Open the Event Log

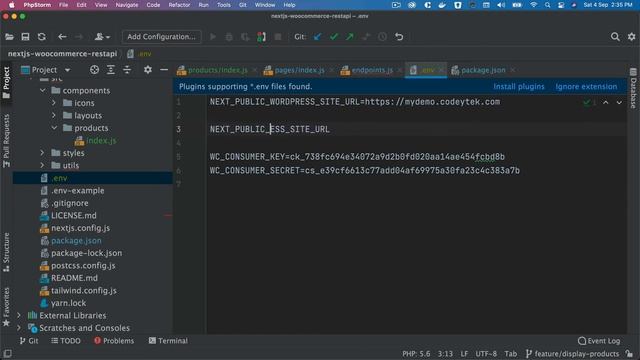[599, 340]
